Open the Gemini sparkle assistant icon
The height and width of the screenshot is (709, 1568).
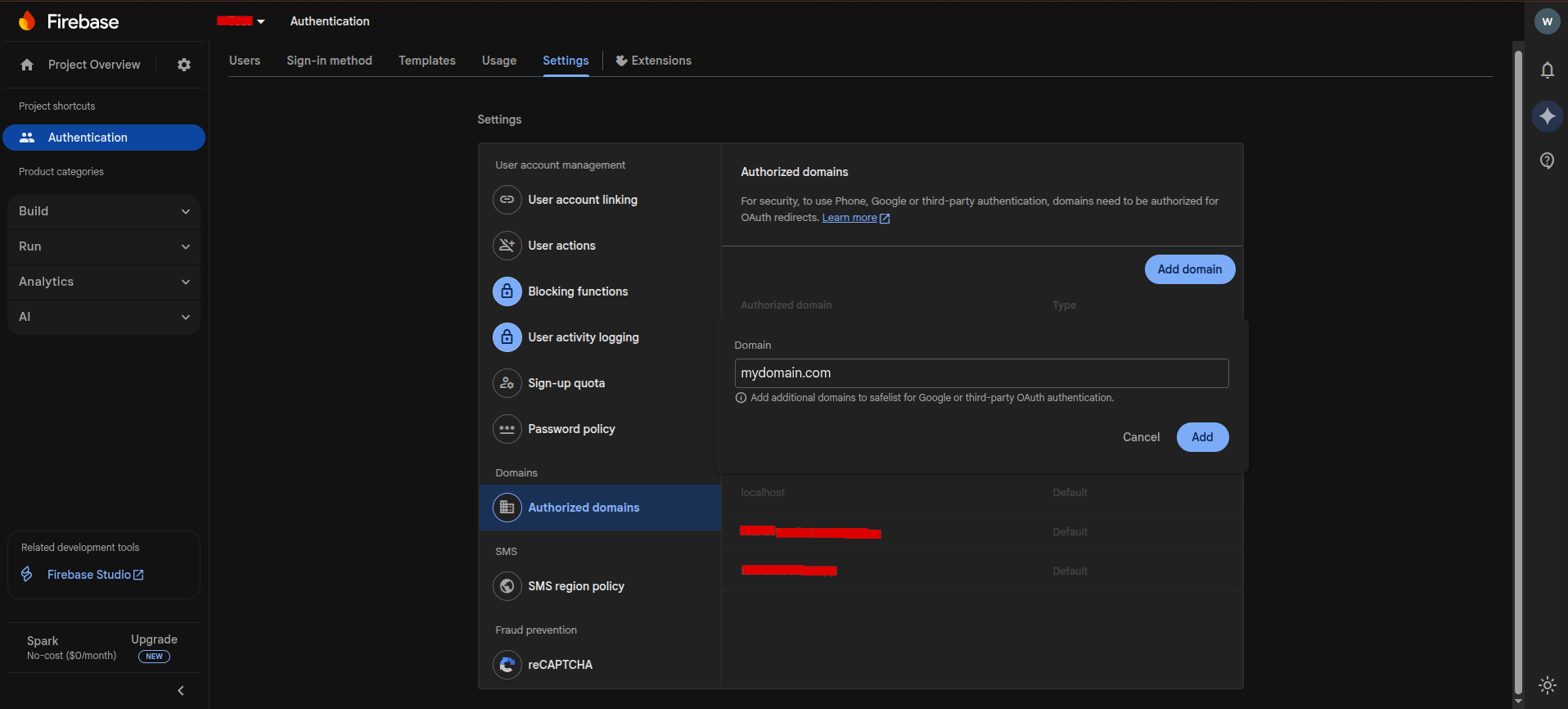1547,116
